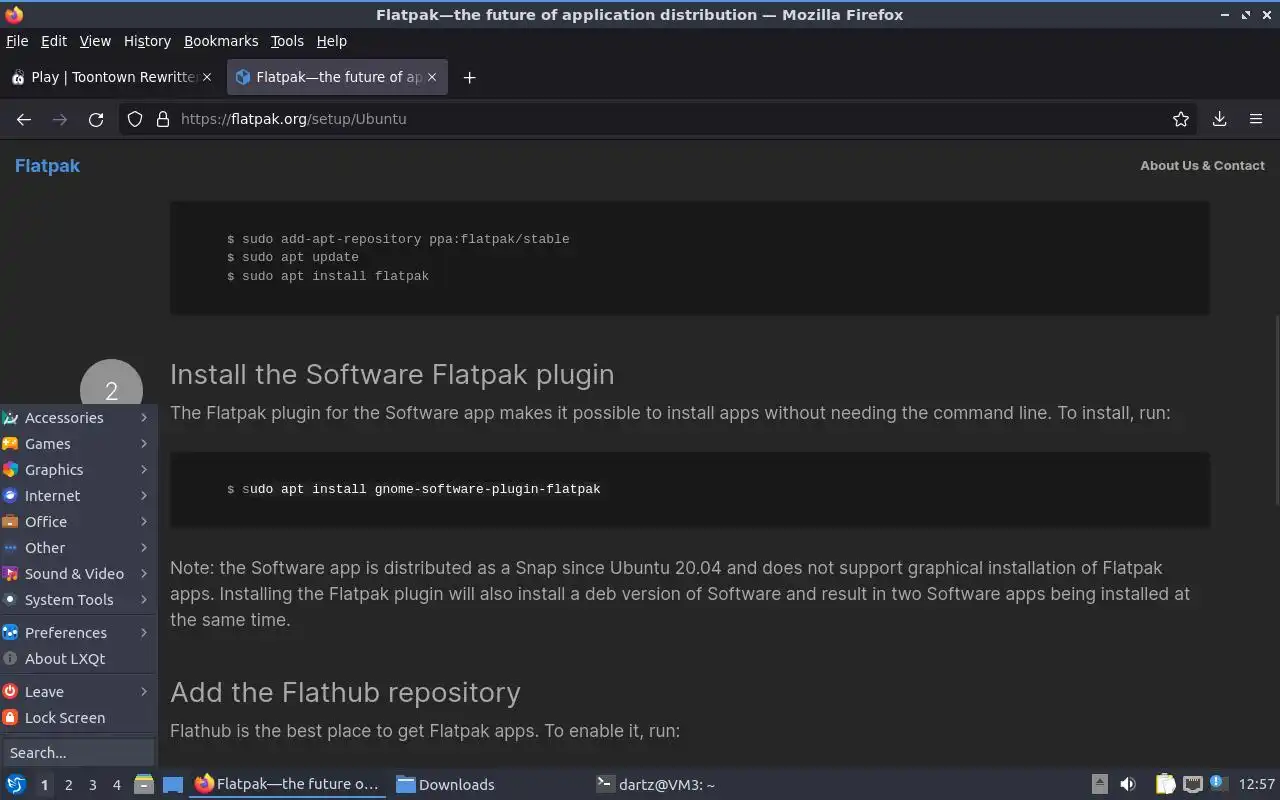The height and width of the screenshot is (800, 1280).
Task: Switch to the Play | Toontown Rewritten tab
Action: pyautogui.click(x=111, y=77)
